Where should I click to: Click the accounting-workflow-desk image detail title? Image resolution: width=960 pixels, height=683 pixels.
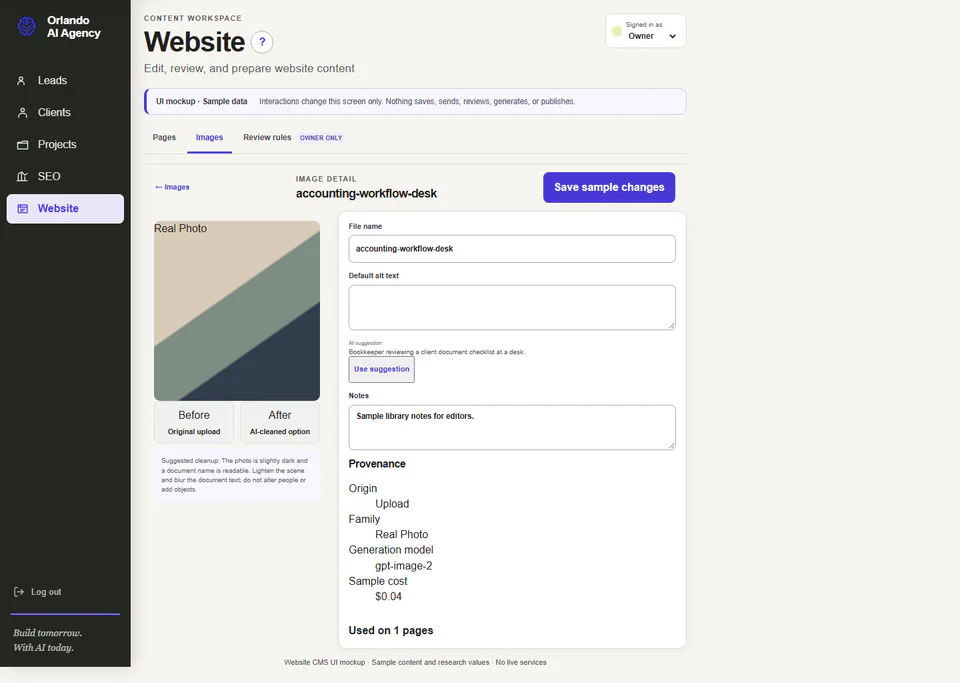pos(366,193)
